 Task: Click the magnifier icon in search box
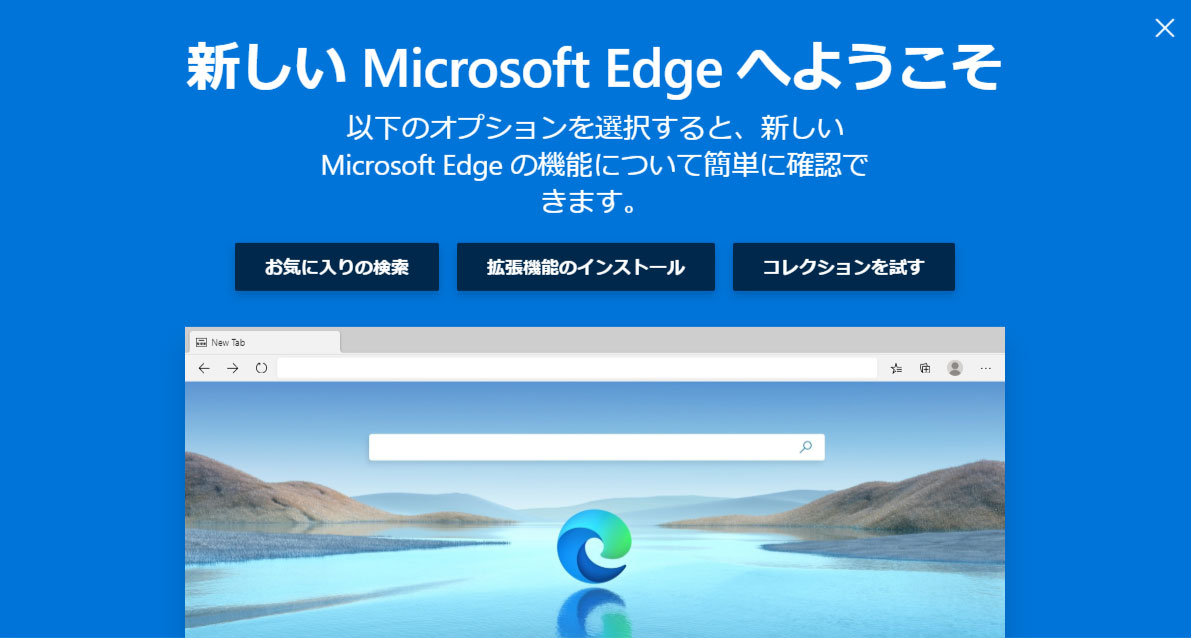click(x=806, y=447)
